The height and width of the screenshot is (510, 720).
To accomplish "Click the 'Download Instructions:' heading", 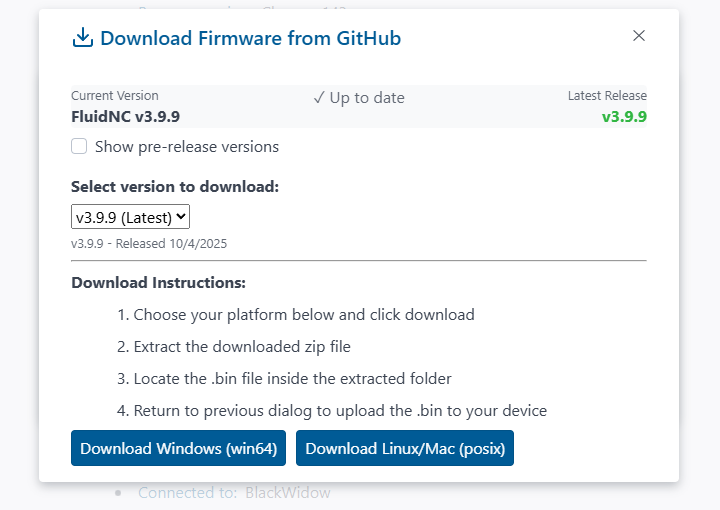I will 158,283.
